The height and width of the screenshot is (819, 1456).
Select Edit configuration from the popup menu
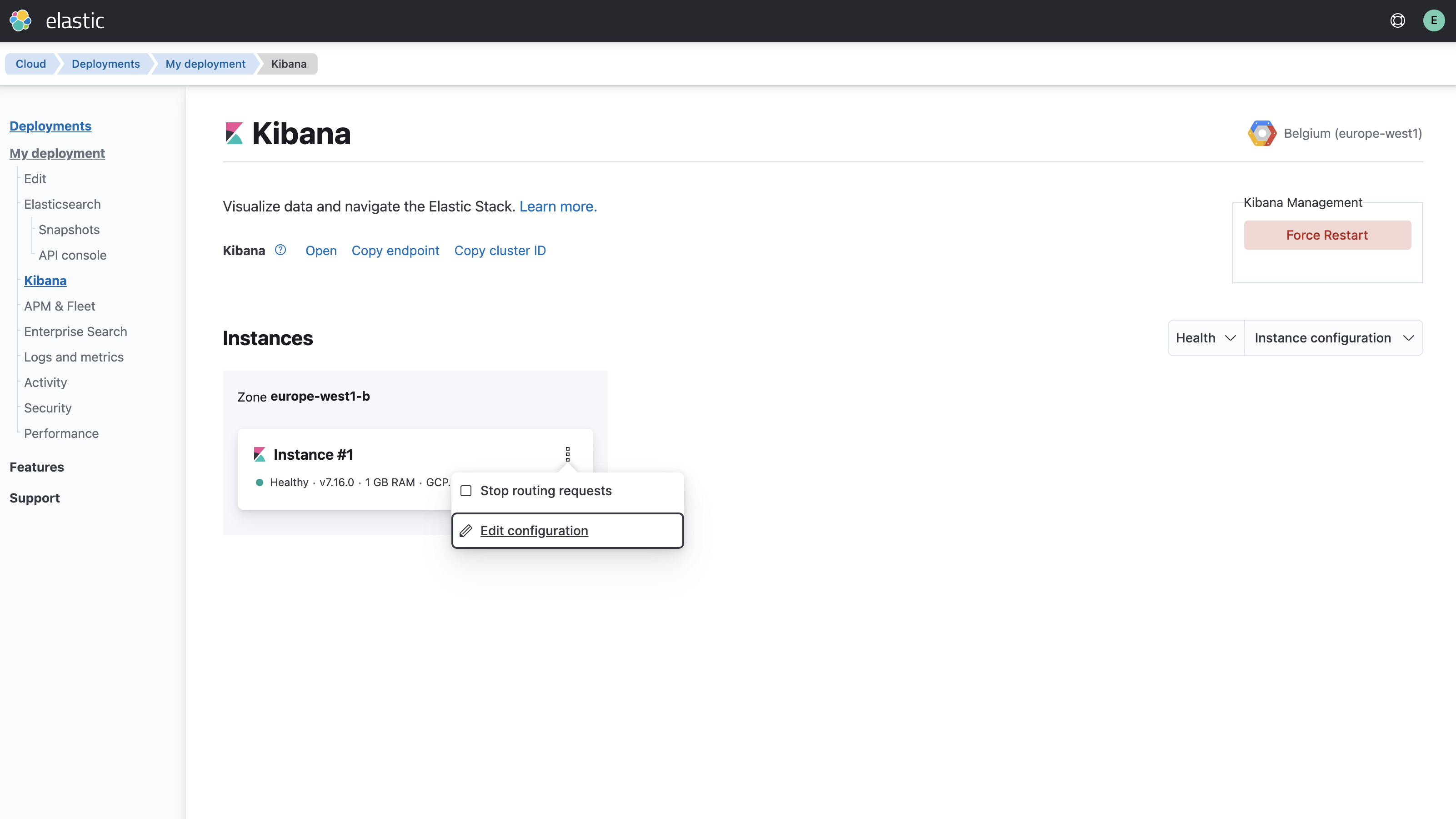(x=567, y=531)
